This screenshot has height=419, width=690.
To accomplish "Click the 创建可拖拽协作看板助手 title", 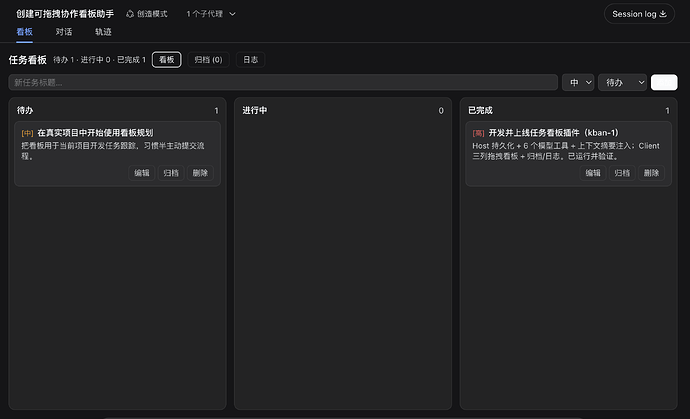I will point(65,14).
